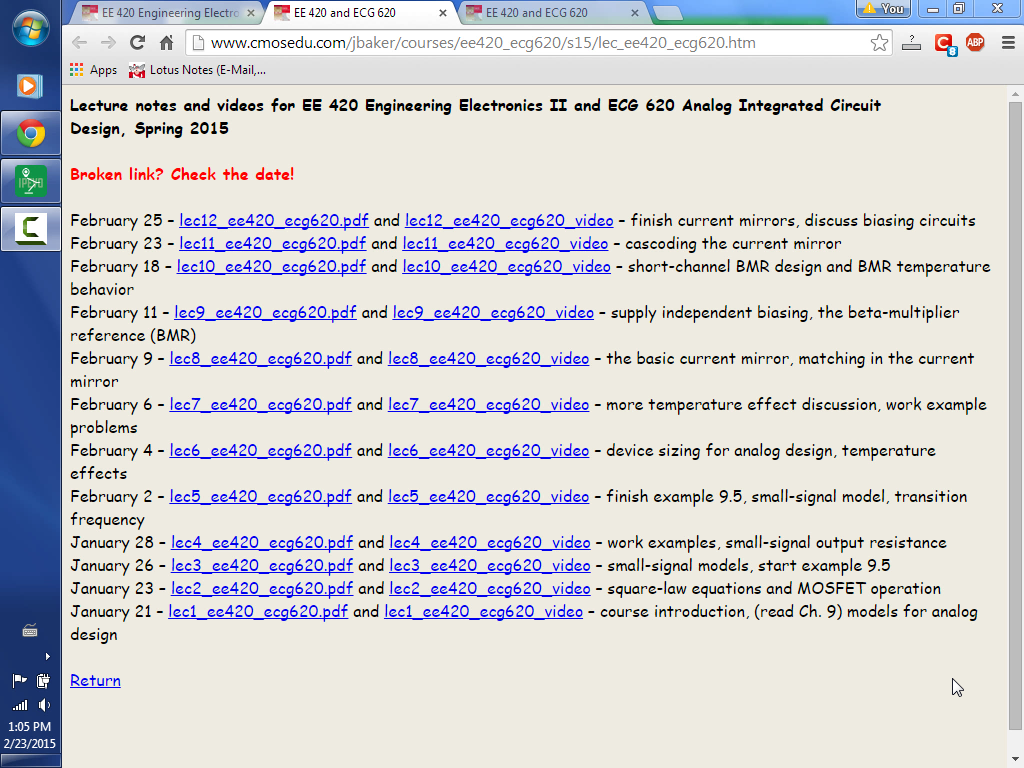This screenshot has height=768, width=1024.
Task: Close the EE 420 Engineering Electro tab
Action: click(x=251, y=13)
